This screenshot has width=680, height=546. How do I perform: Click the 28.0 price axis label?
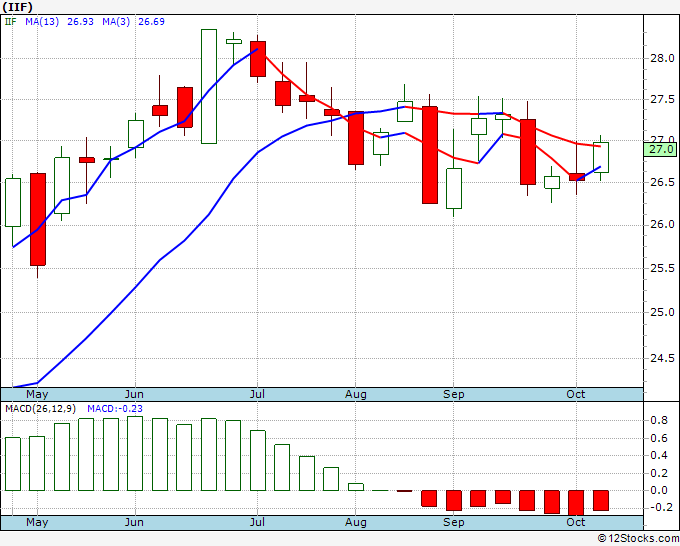(x=662, y=58)
